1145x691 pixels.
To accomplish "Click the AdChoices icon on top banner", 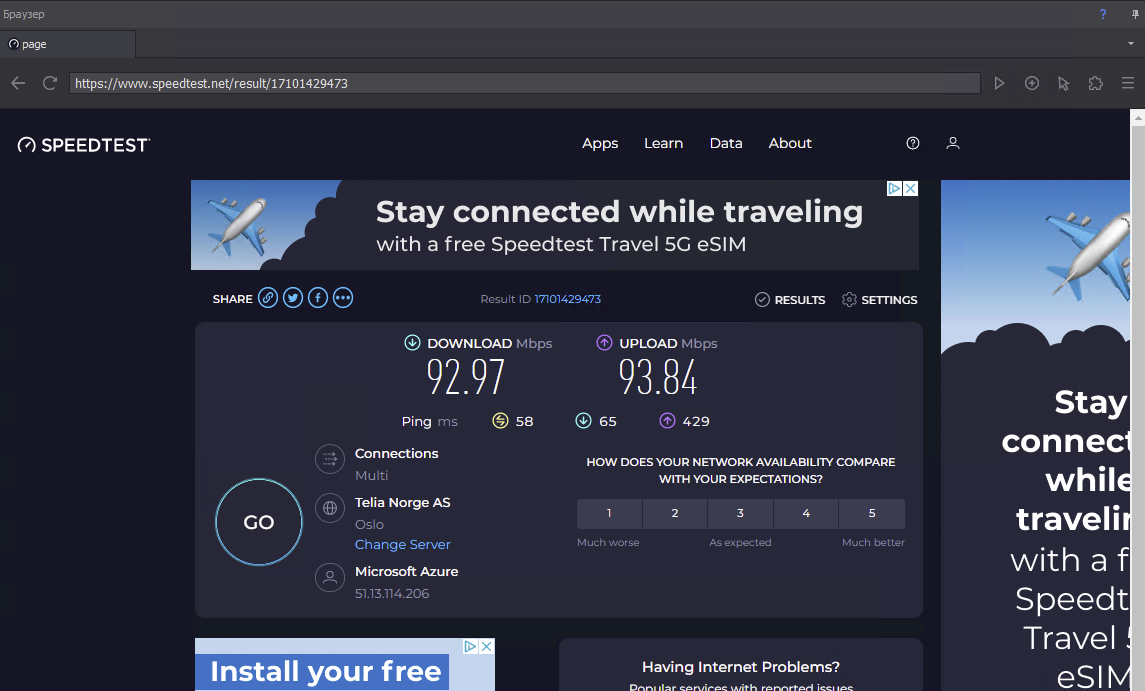I will (x=895, y=188).
